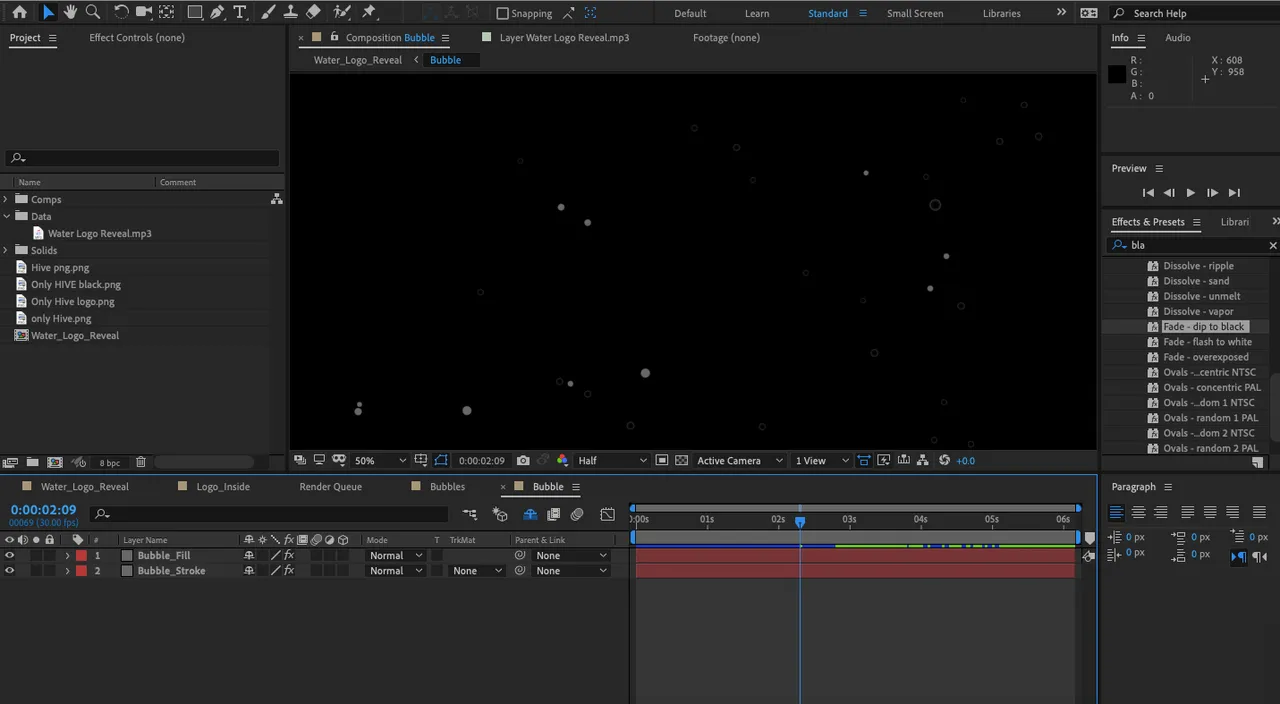The image size is (1280, 704).
Task: Switch to the Small Screen workspace
Action: click(x=915, y=13)
